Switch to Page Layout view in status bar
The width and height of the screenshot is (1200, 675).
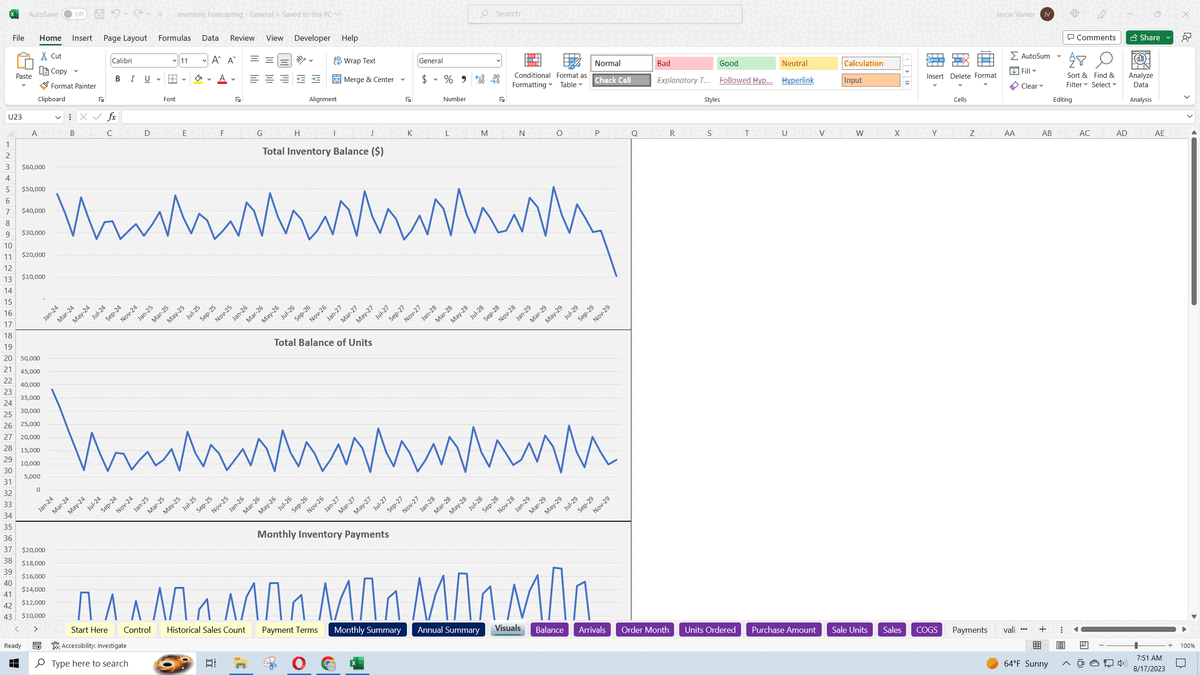point(1063,646)
